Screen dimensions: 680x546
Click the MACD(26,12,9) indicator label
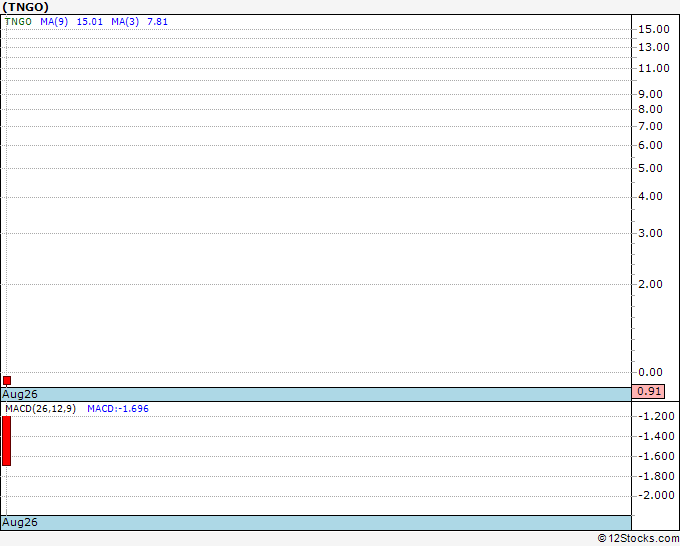(41, 409)
